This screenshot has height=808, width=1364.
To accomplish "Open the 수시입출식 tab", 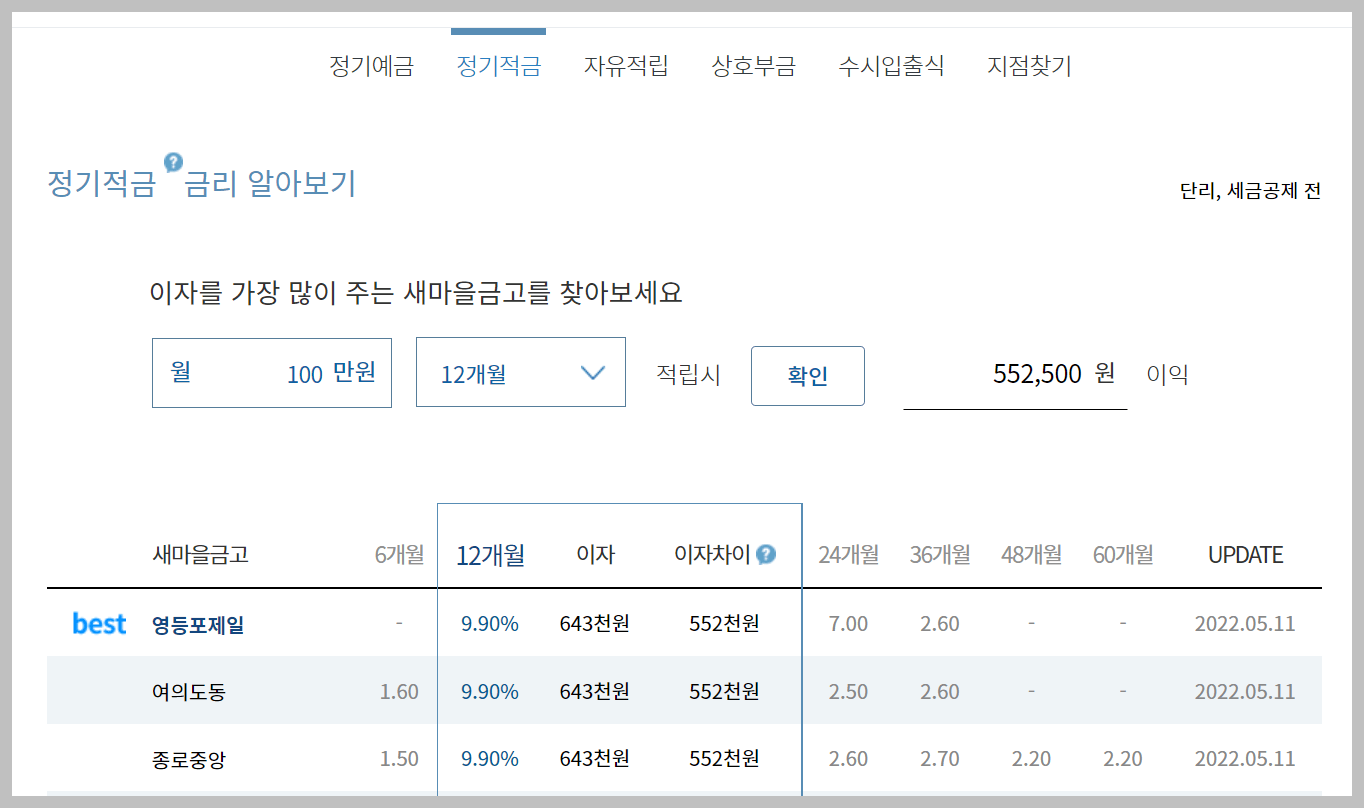I will click(x=891, y=67).
